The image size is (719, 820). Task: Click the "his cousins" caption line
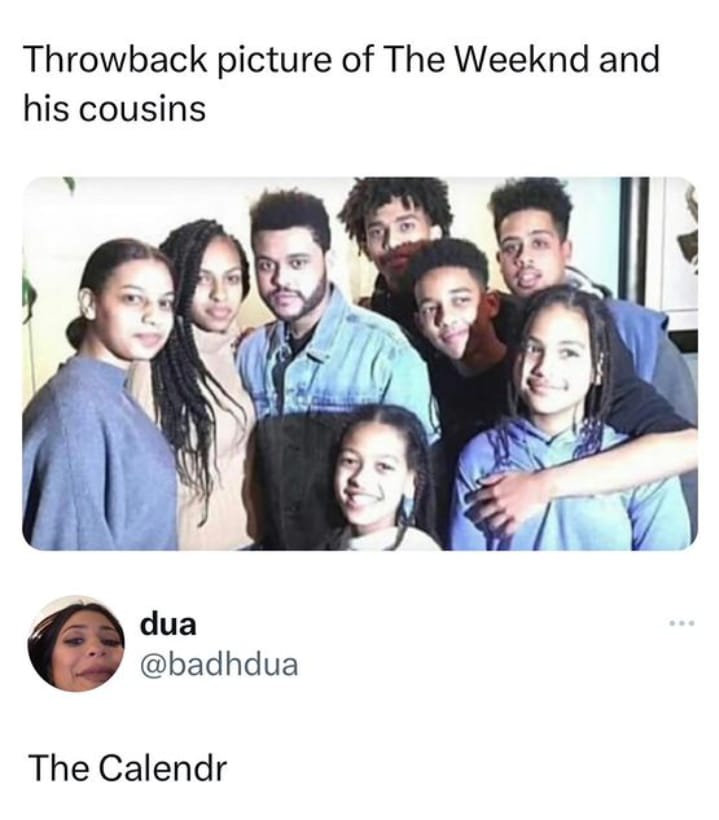point(115,110)
